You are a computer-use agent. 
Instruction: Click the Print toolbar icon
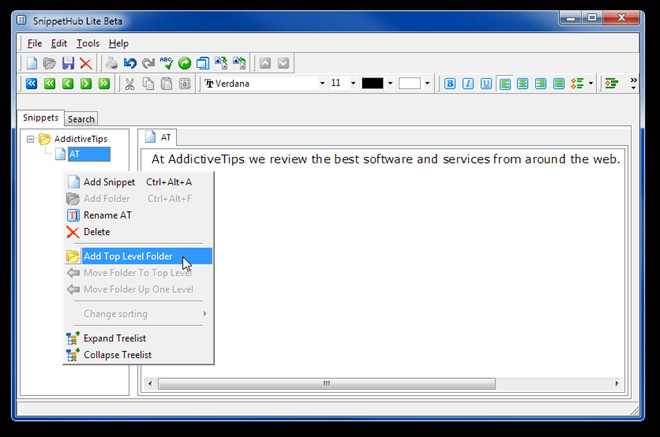[x=112, y=63]
